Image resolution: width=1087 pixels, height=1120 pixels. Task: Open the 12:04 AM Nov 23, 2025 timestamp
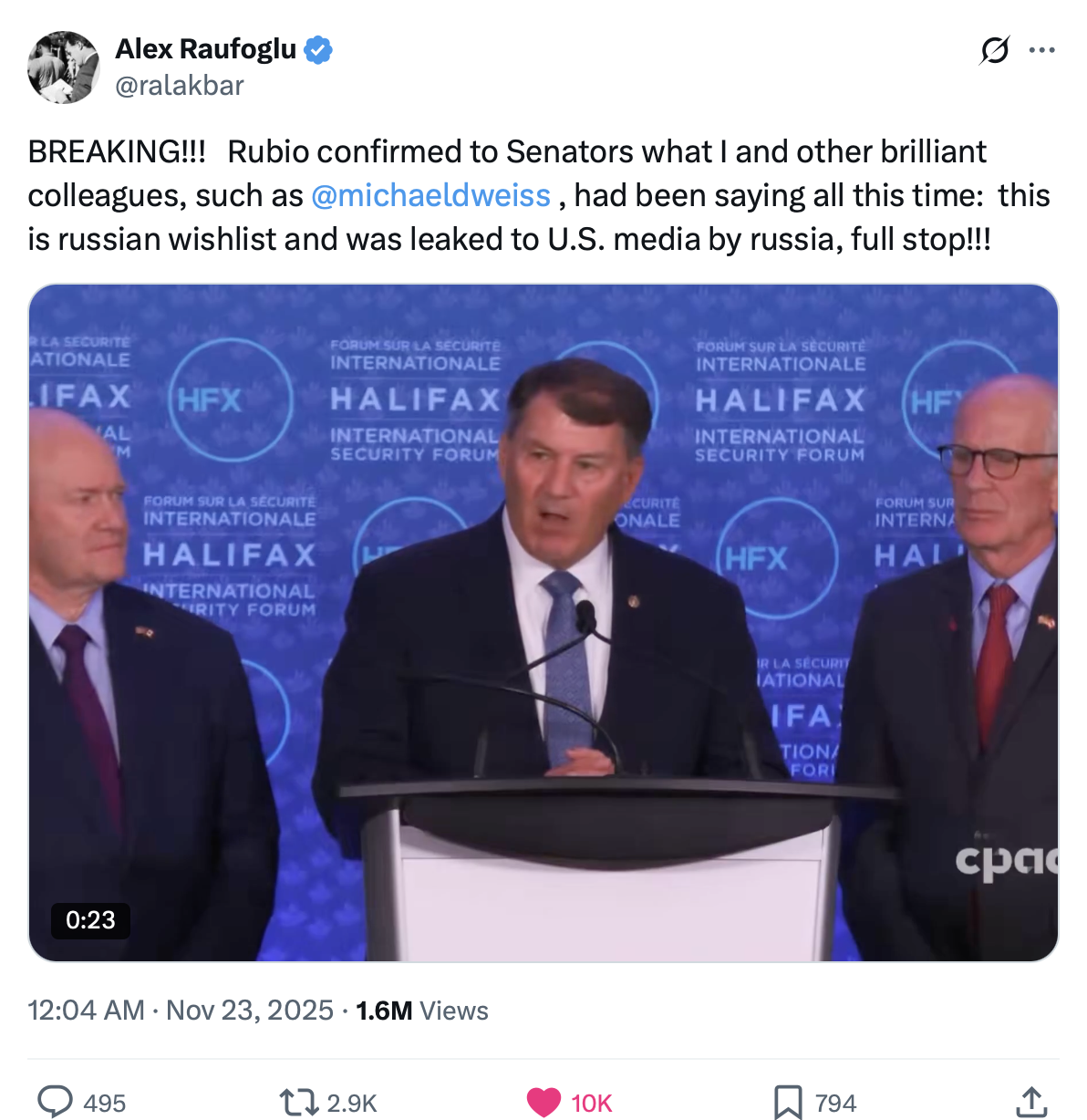point(181,1011)
